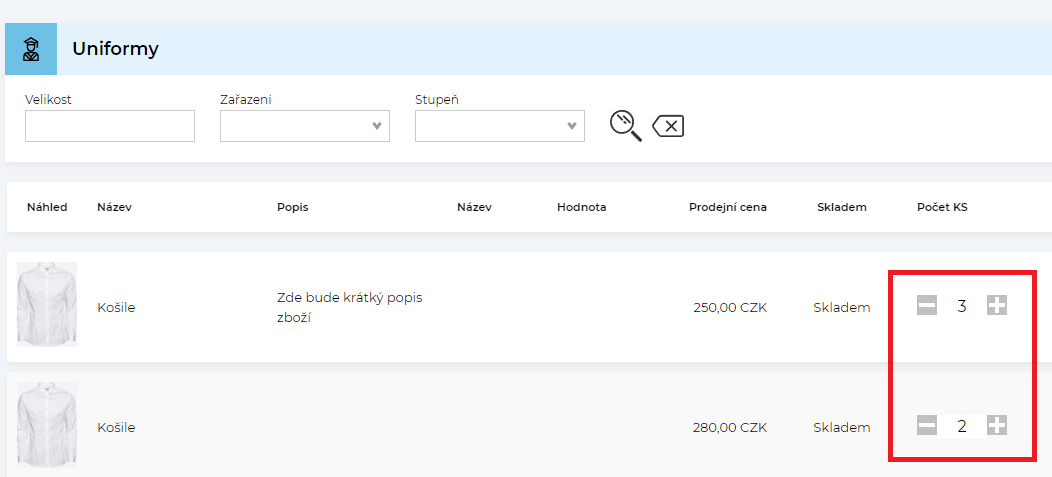Focus the Velikost text field
Image resolution: width=1052 pixels, height=477 pixels.
click(110, 126)
